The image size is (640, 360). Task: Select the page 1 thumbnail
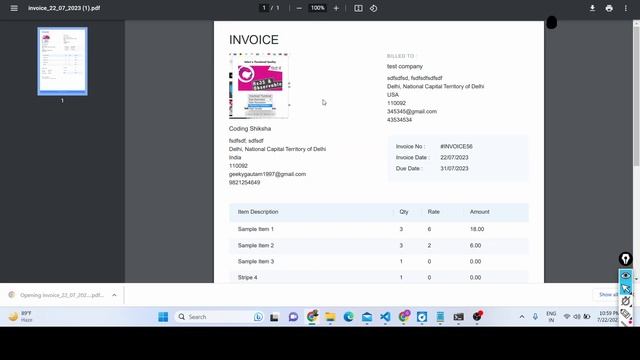62,61
